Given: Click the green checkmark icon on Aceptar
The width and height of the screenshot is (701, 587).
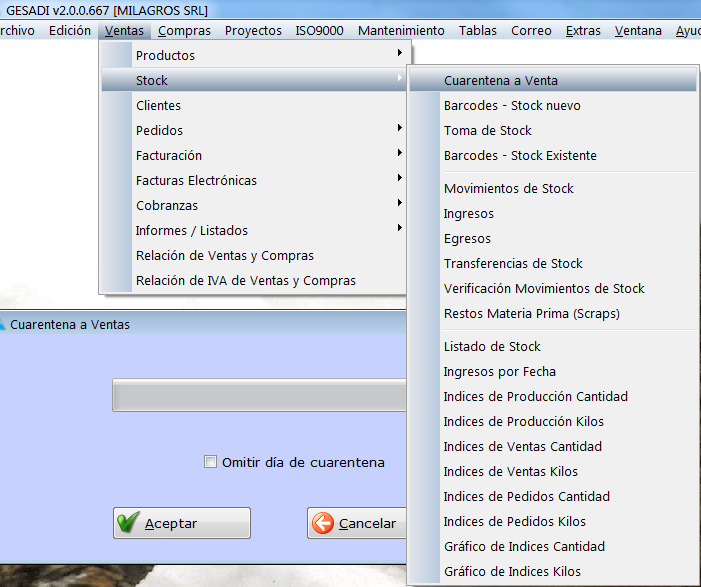Looking at the screenshot, I should [x=128, y=523].
